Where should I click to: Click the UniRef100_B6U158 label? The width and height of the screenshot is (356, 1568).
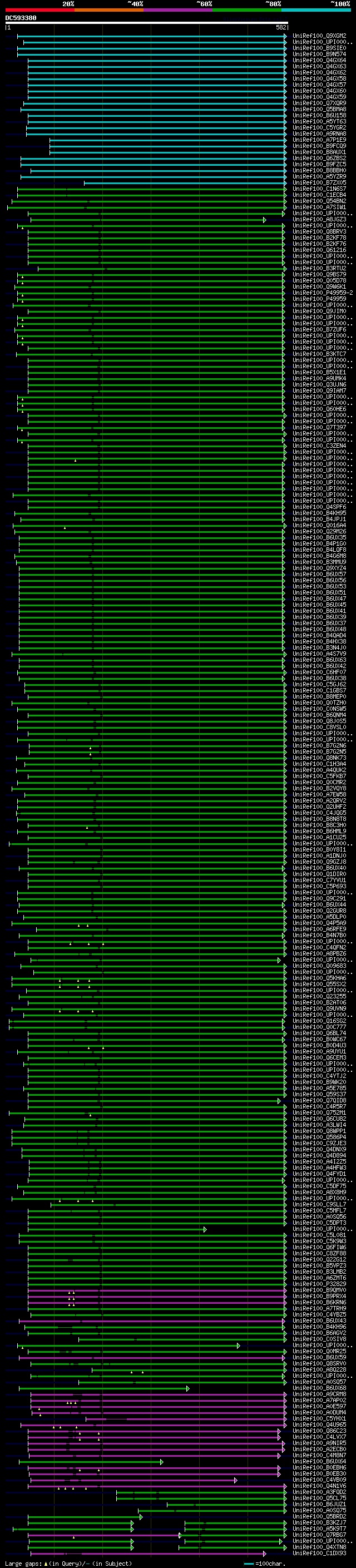click(319, 116)
